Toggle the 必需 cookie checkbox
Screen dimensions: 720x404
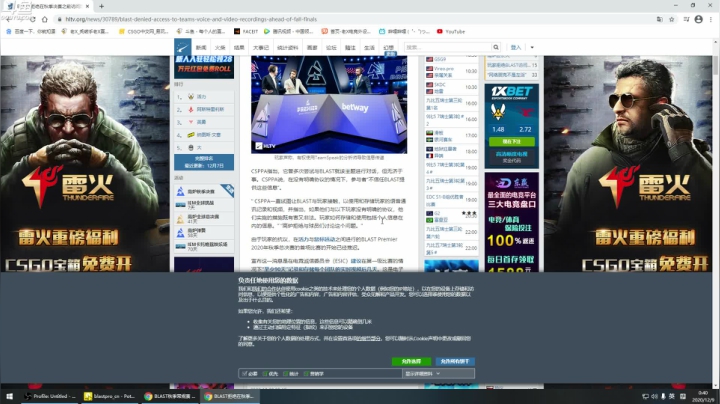[245, 374]
